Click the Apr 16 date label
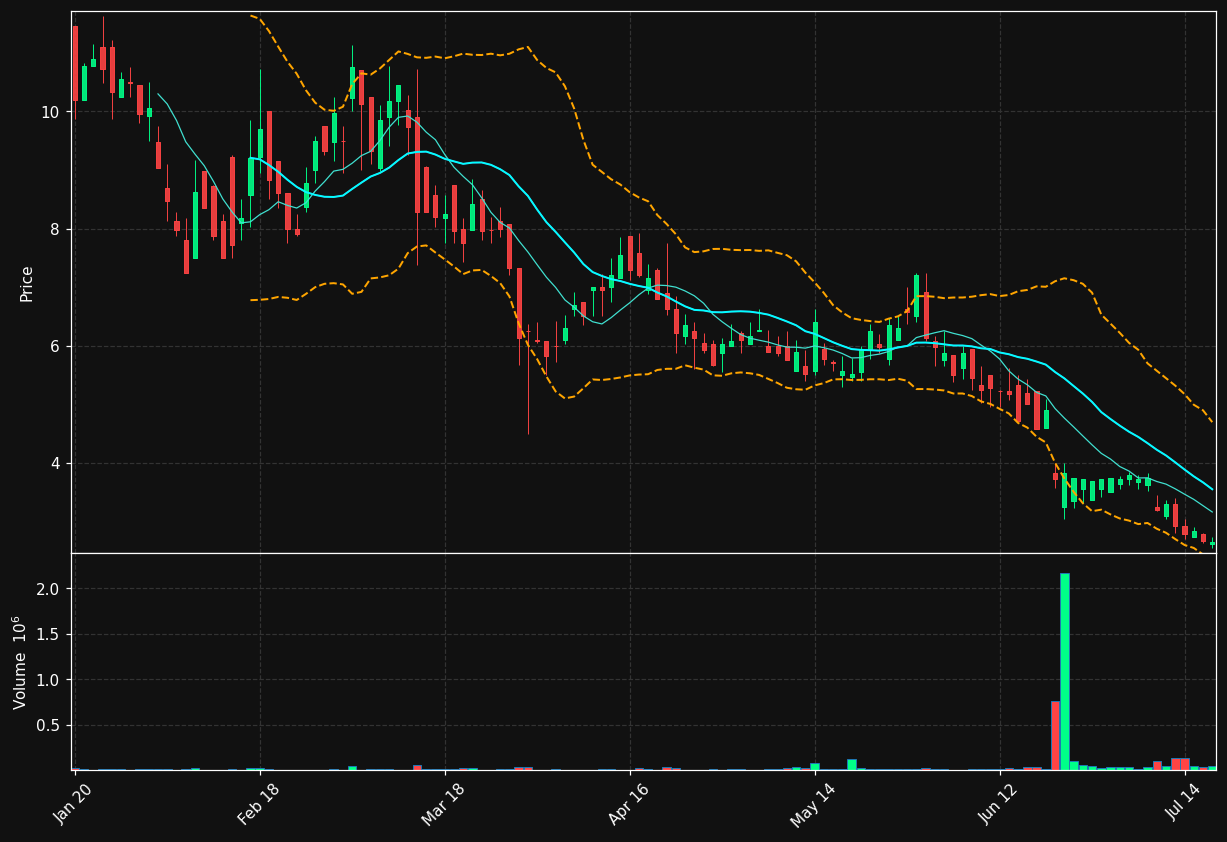Viewport: 1227px width, 842px height. coord(629,803)
